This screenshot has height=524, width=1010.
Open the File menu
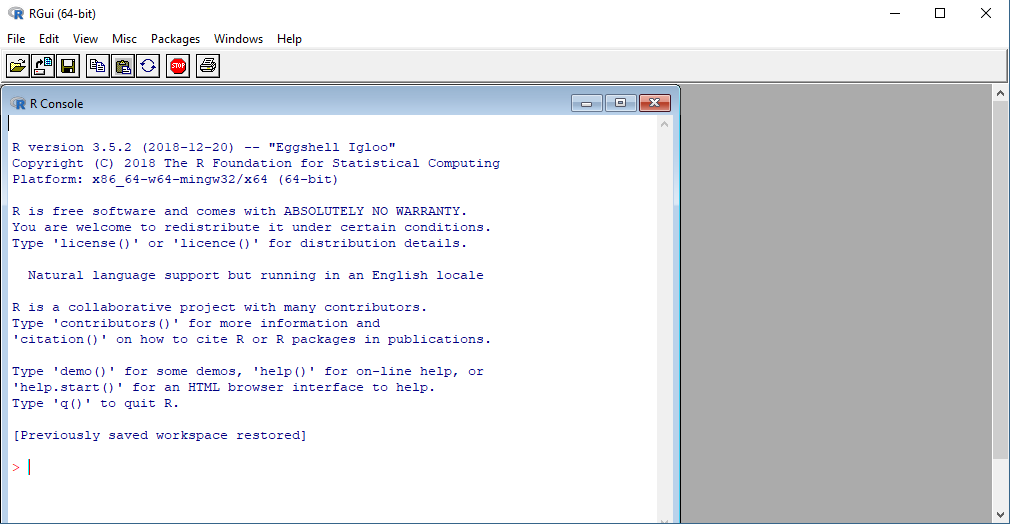(16, 39)
